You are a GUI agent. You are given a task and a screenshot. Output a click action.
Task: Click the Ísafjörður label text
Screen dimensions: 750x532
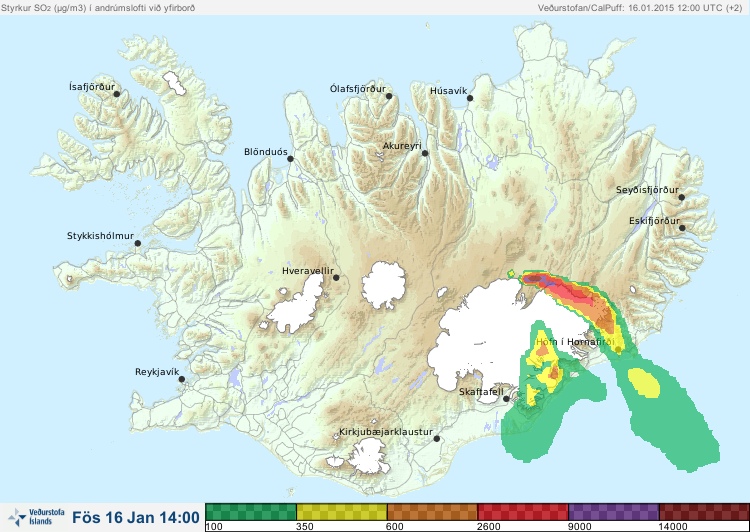[x=92, y=87]
